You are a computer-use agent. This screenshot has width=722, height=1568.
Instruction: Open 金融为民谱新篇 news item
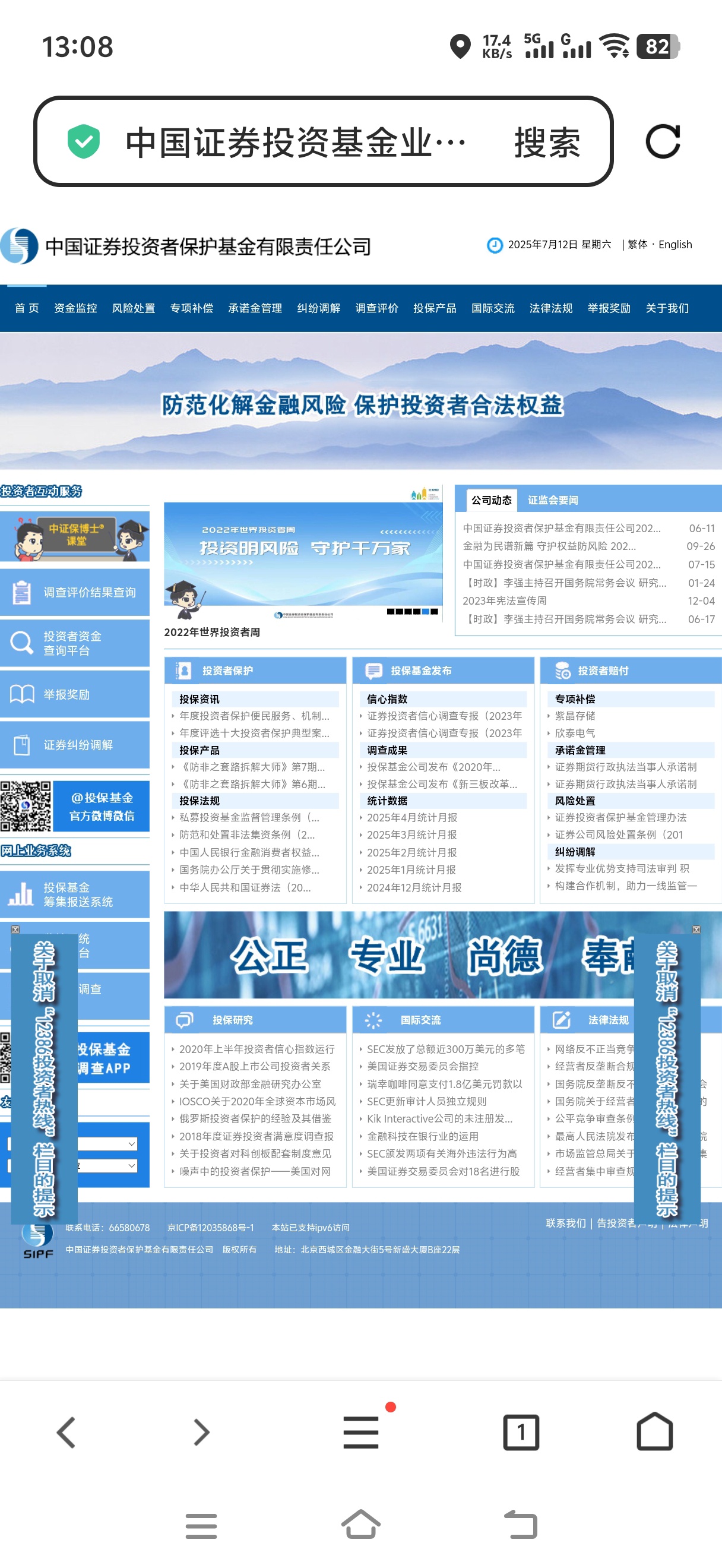[549, 546]
